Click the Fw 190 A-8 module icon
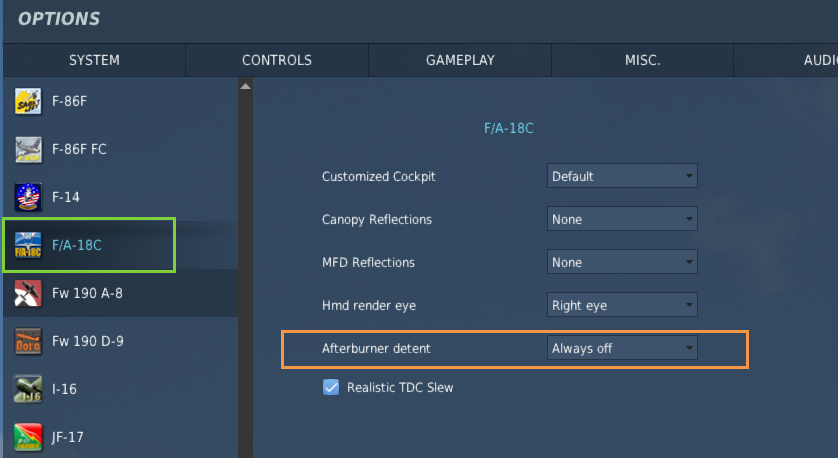The image size is (838, 458). 28,293
